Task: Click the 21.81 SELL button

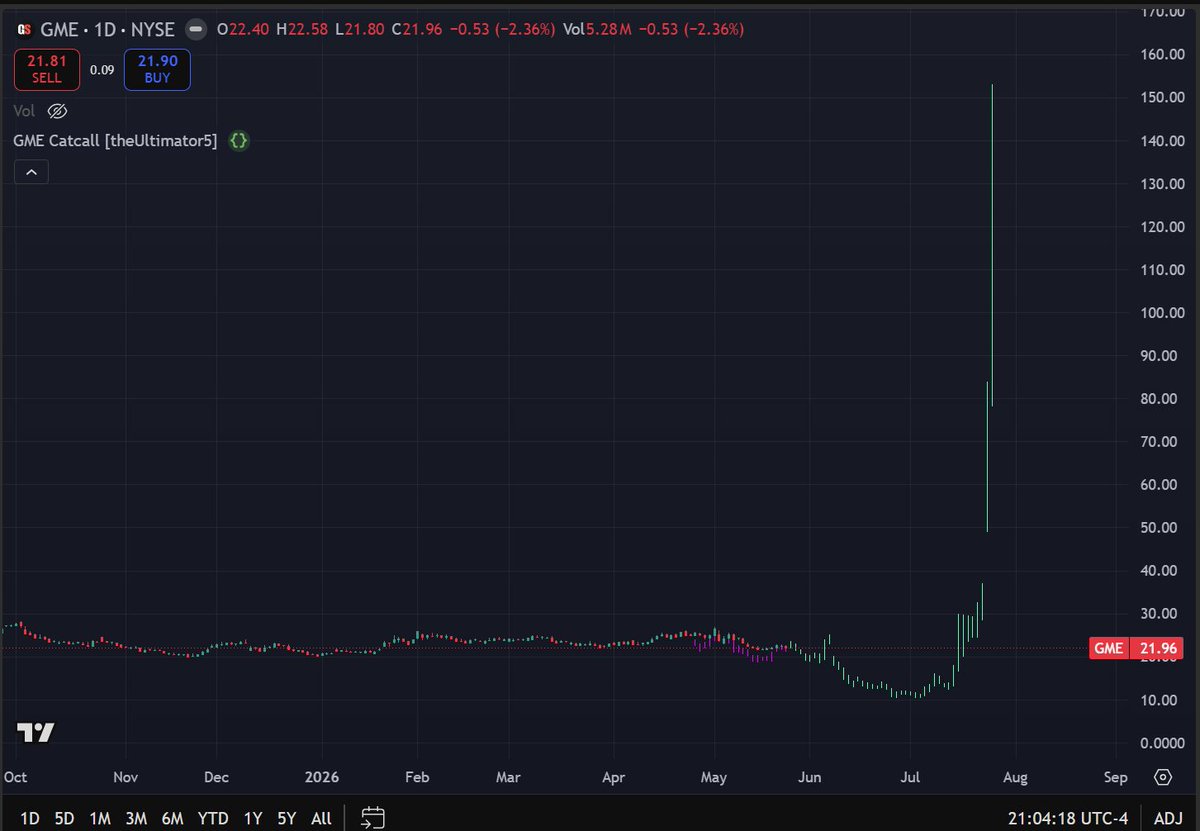Action: (x=46, y=70)
